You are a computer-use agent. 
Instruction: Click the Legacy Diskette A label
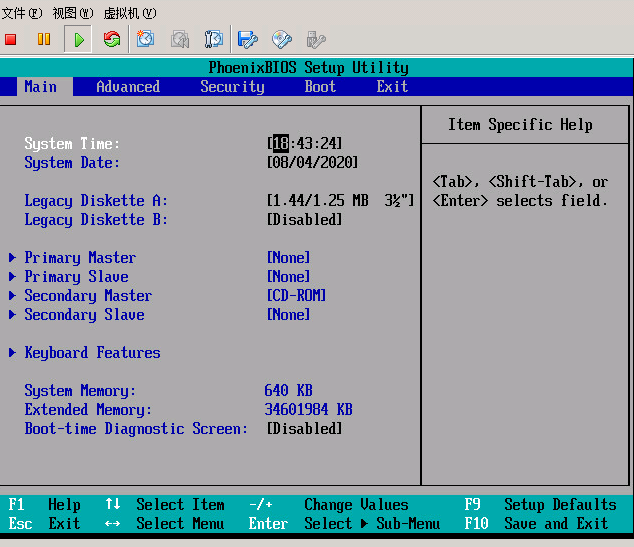[96, 201]
